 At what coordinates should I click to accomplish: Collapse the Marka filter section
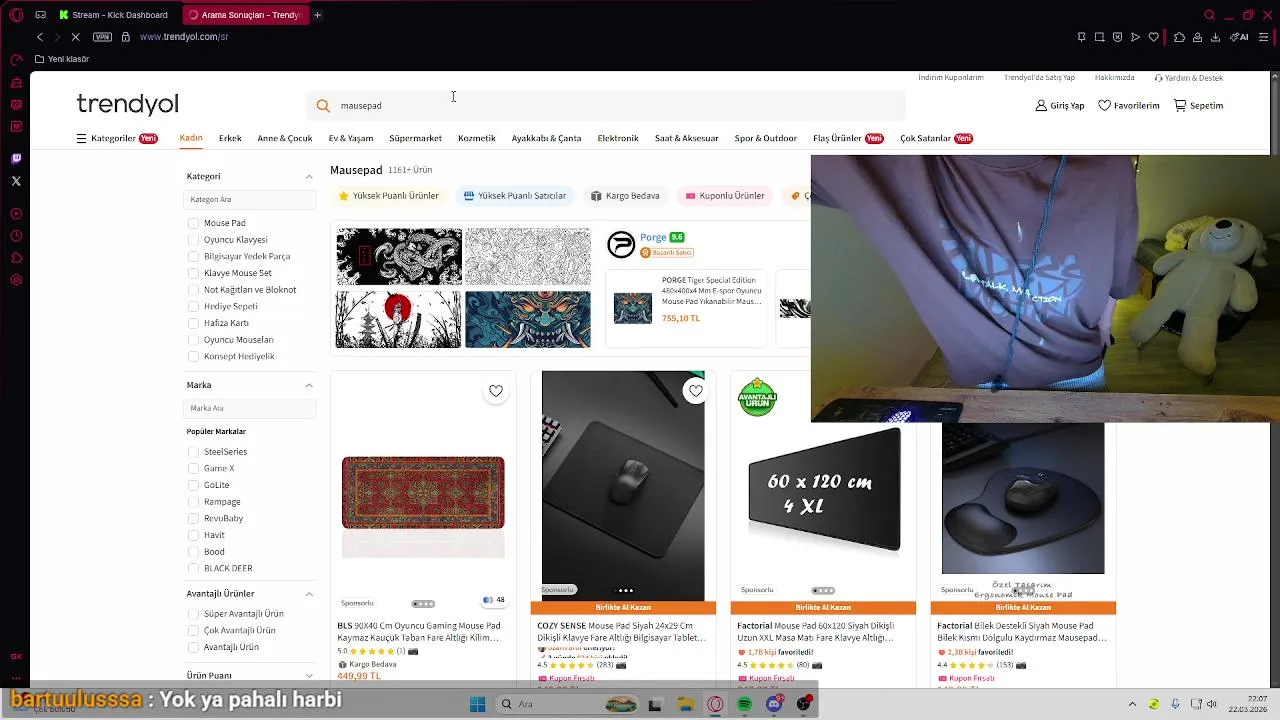pyautogui.click(x=309, y=385)
